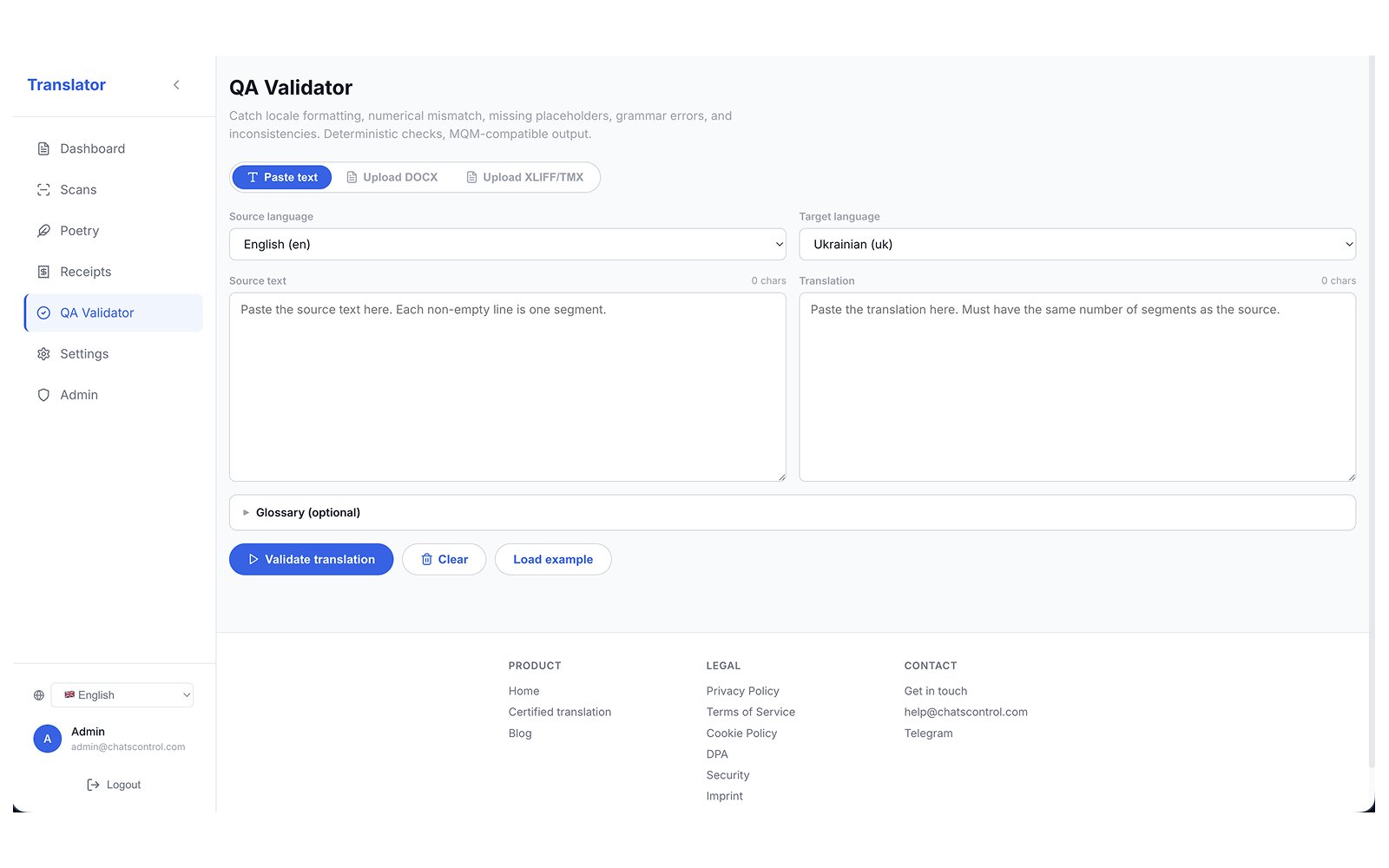1389x868 pixels.
Task: Switch to the Upload DOCX tab
Action: (x=392, y=177)
